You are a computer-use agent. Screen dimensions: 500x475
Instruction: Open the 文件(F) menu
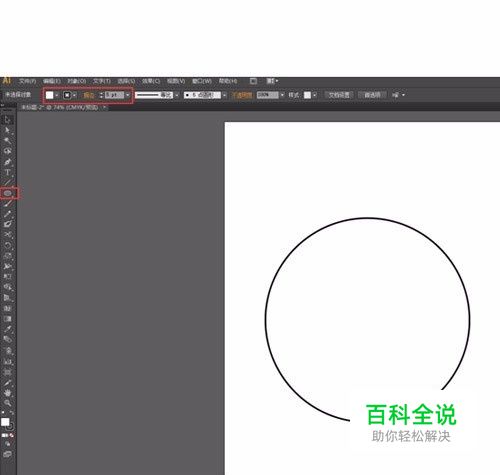[27, 81]
